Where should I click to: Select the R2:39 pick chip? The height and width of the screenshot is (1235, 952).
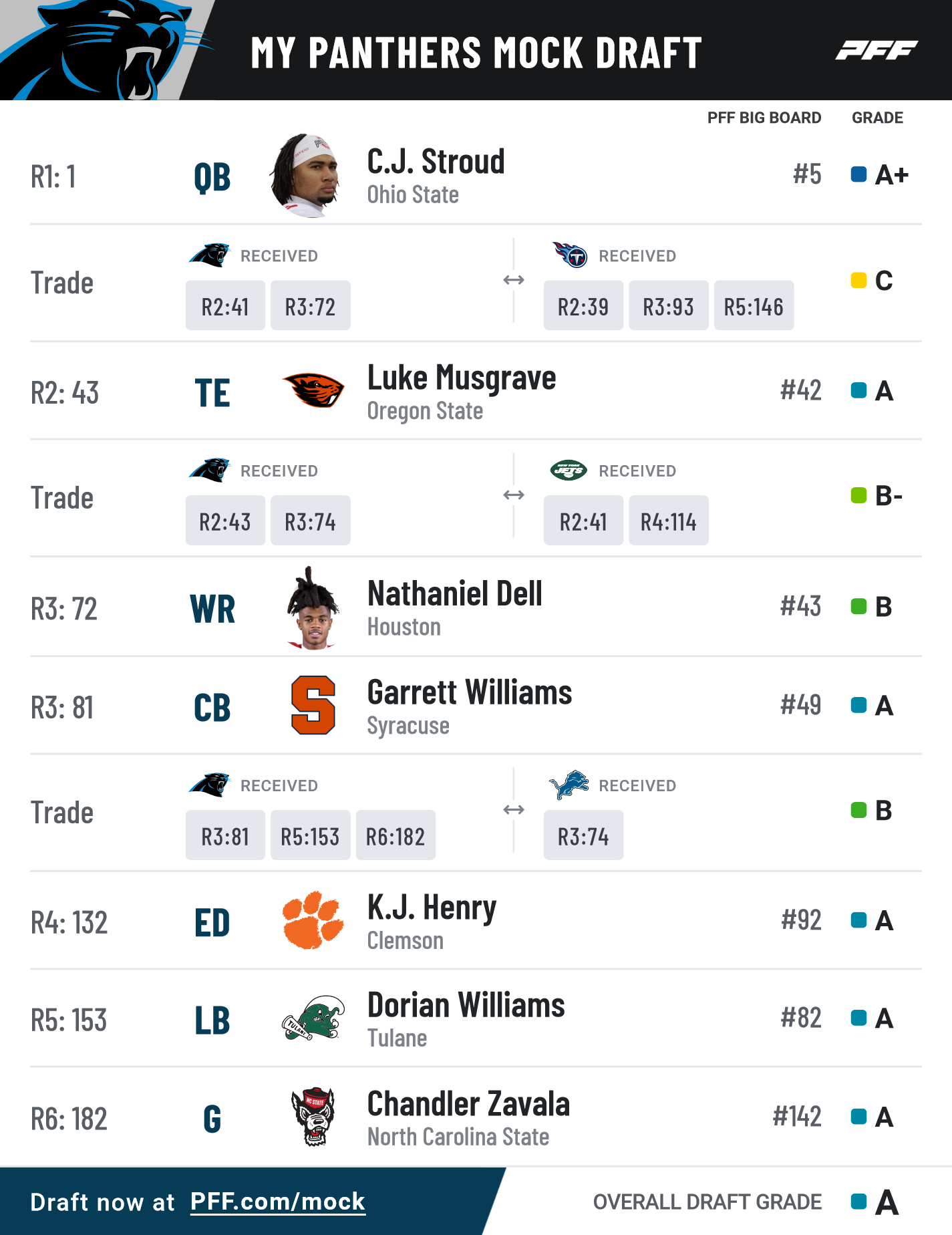pyautogui.click(x=583, y=305)
